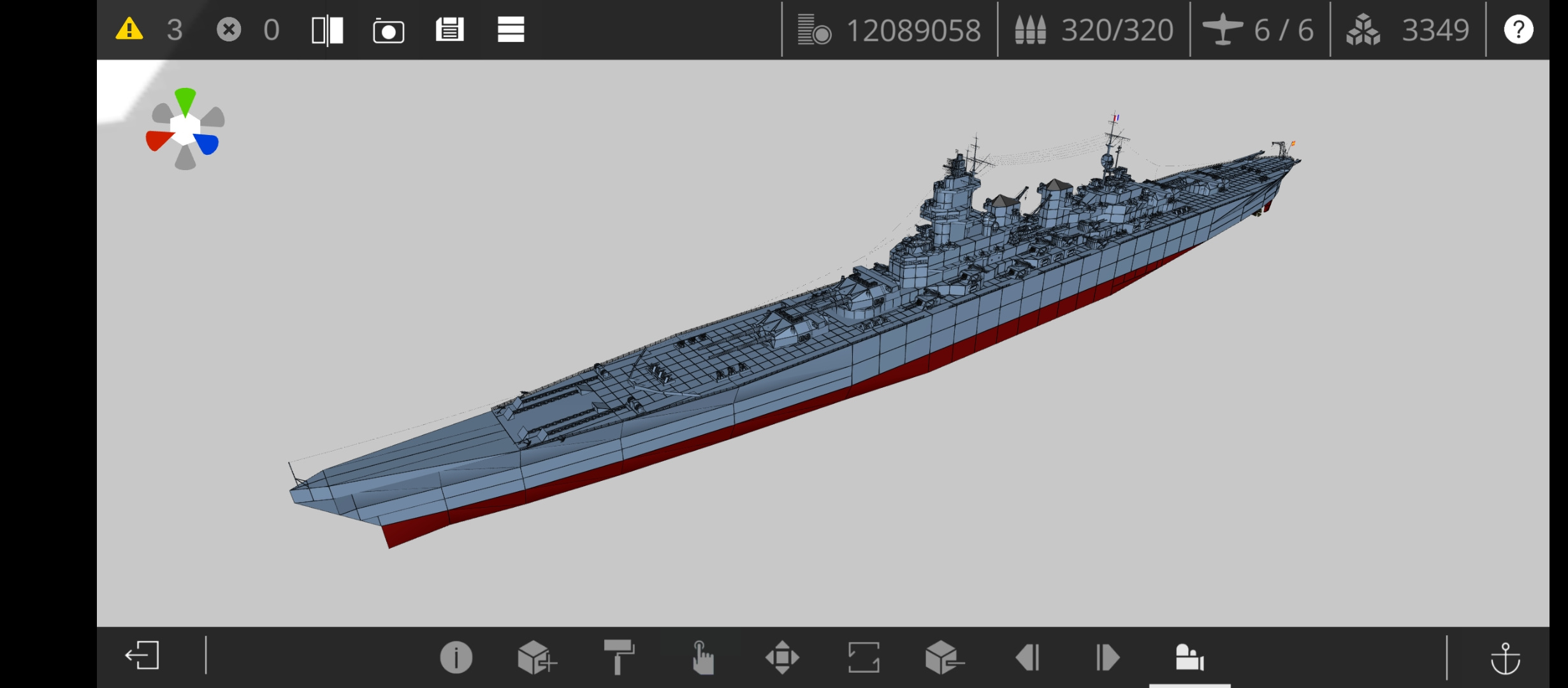The width and height of the screenshot is (1568, 688).
Task: Click the stacked cubes block count icon
Action: pyautogui.click(x=1363, y=30)
